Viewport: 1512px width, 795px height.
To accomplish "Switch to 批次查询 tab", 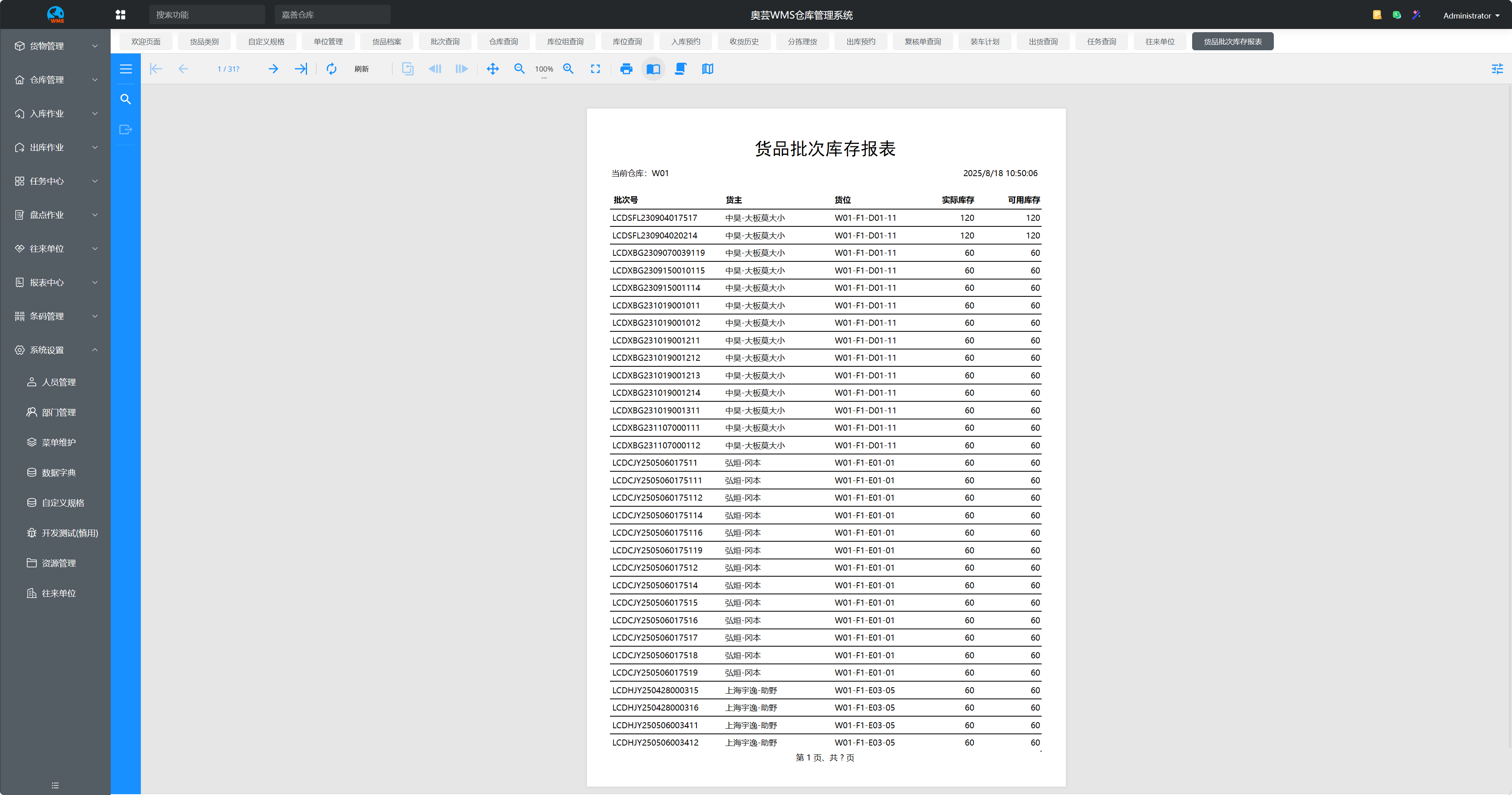I will pyautogui.click(x=444, y=42).
